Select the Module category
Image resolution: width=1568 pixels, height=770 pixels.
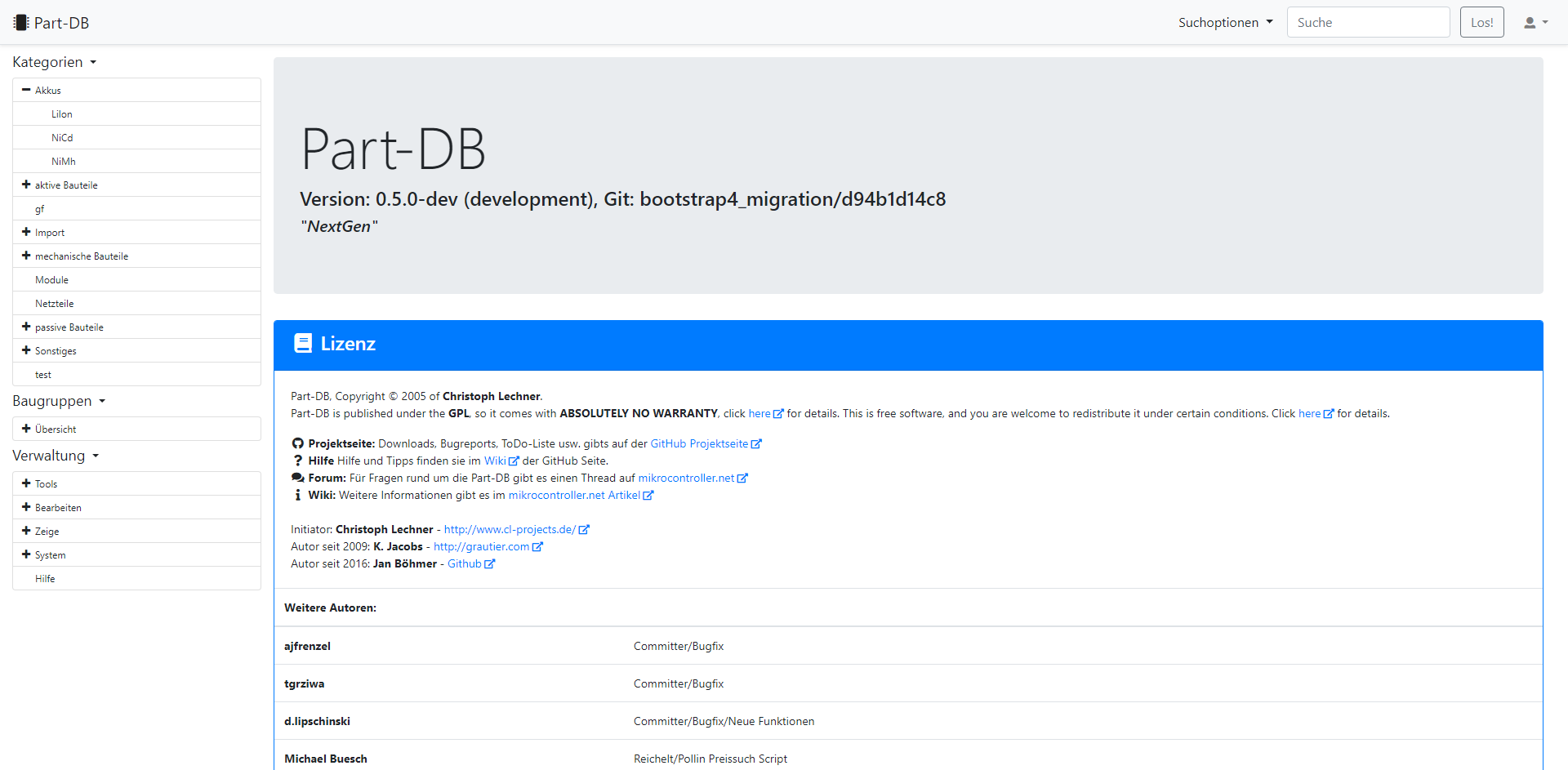[136, 279]
